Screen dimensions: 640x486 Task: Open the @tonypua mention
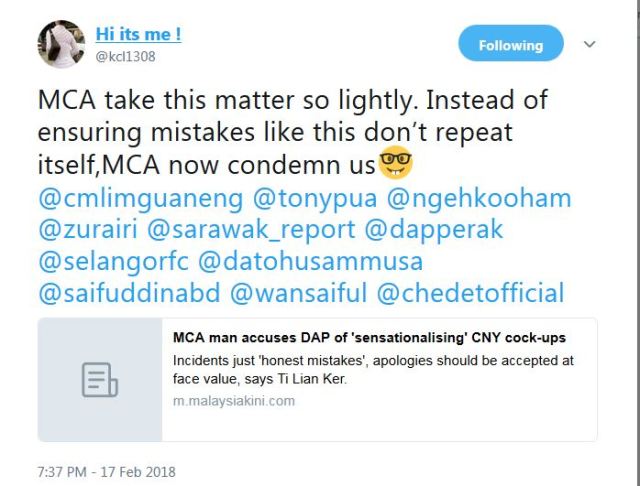(x=317, y=198)
